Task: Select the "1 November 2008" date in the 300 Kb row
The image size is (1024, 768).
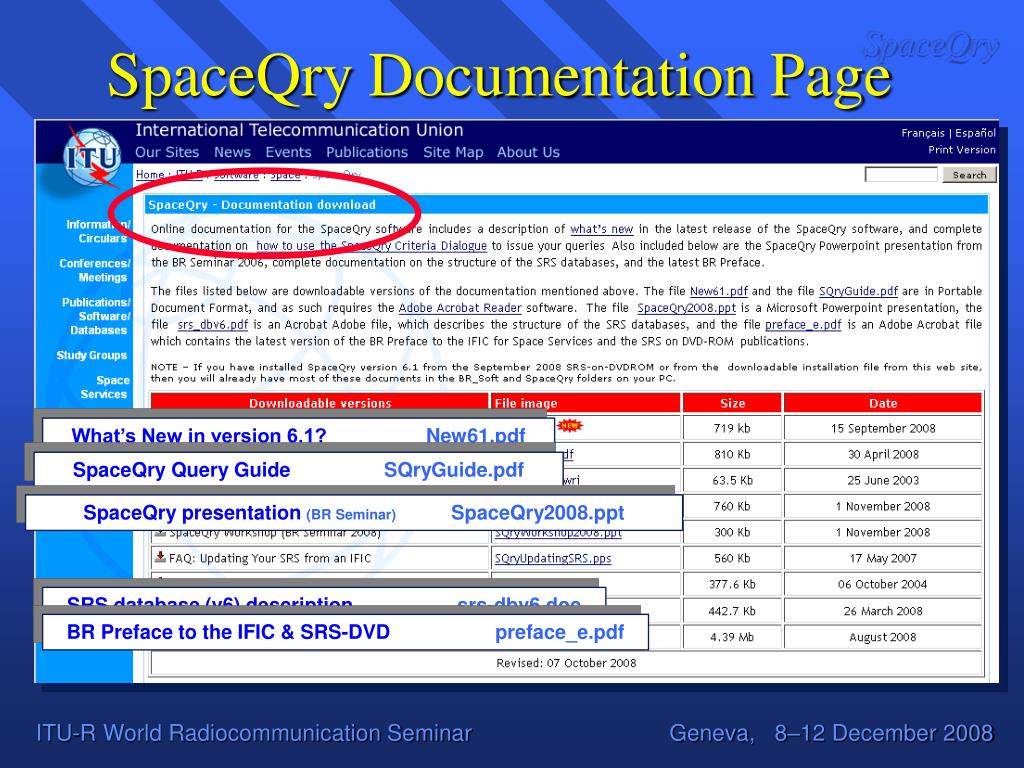Action: point(883,532)
